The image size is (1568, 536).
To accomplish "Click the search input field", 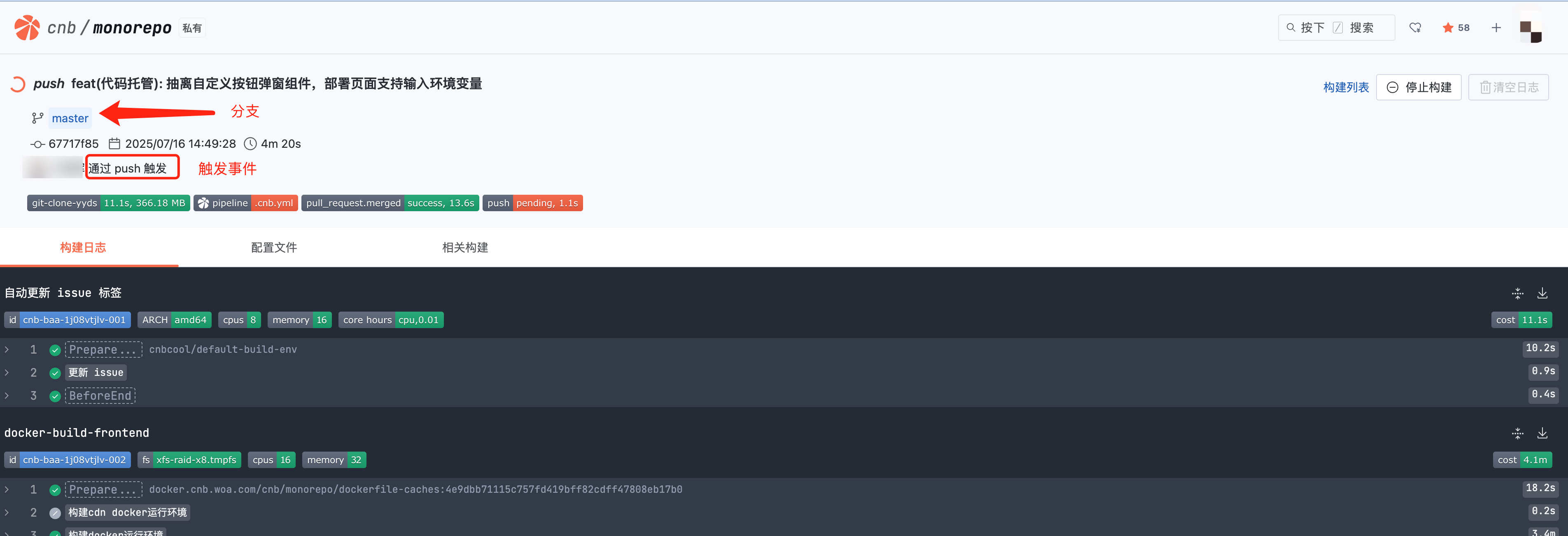I will click(x=1336, y=28).
